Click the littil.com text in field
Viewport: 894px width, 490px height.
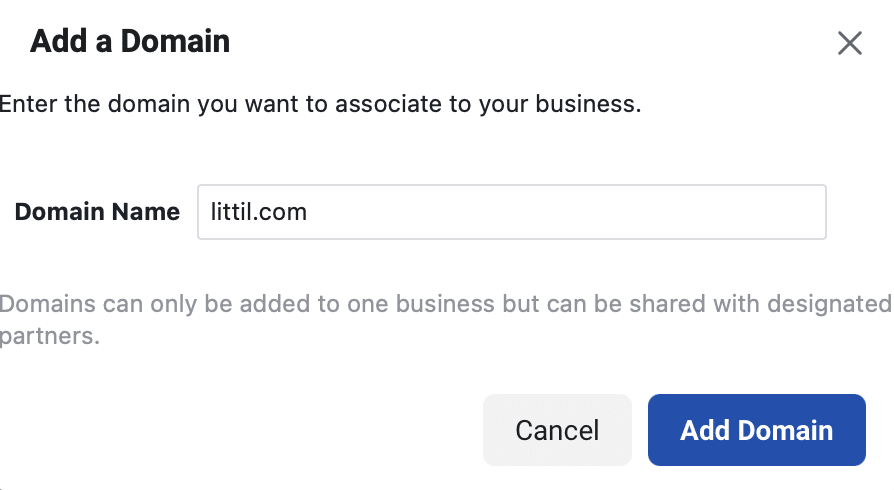(x=258, y=212)
